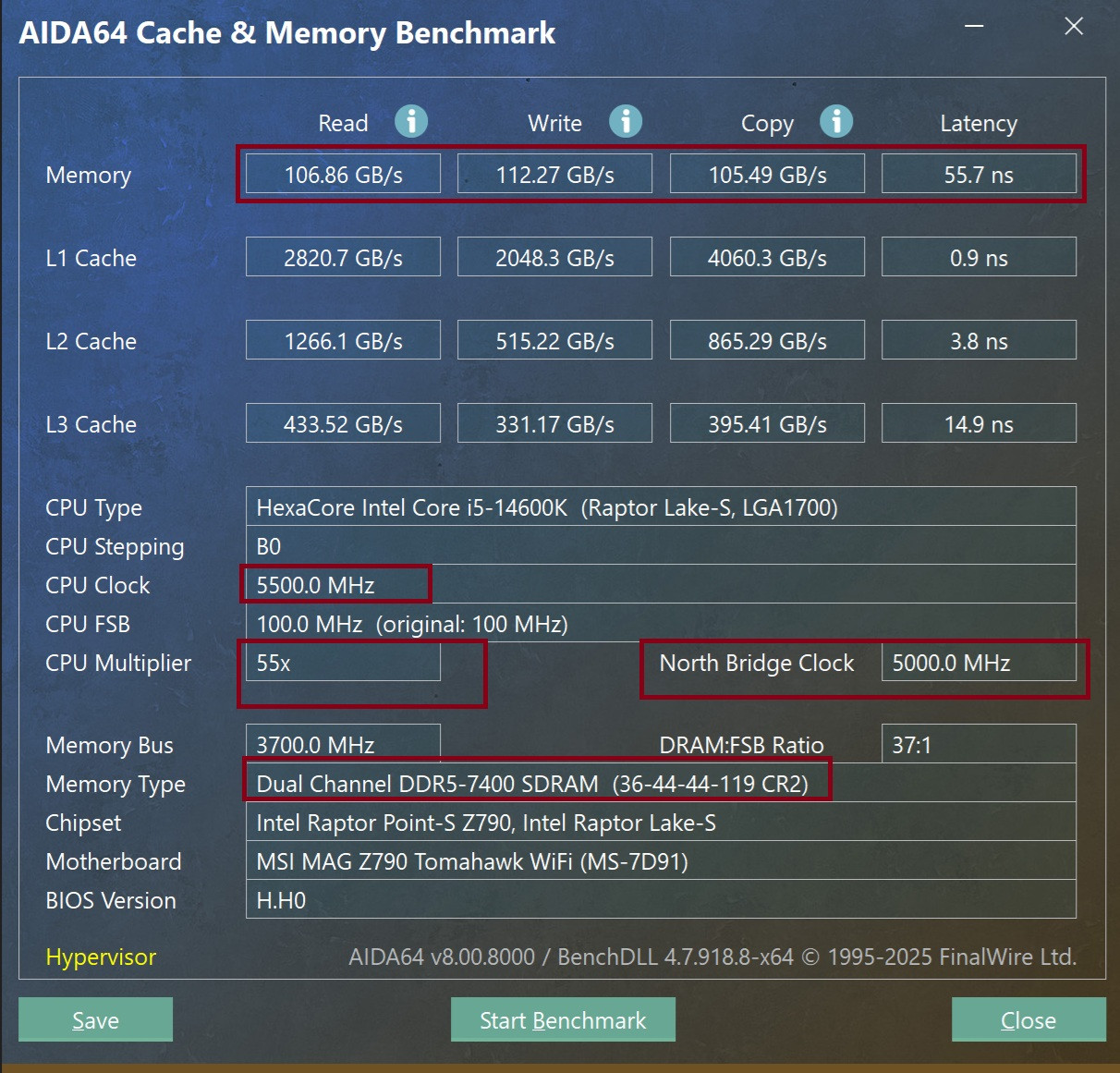Click CPU Stepping value B0
Image resolution: width=1120 pixels, height=1073 pixels.
coord(661,545)
